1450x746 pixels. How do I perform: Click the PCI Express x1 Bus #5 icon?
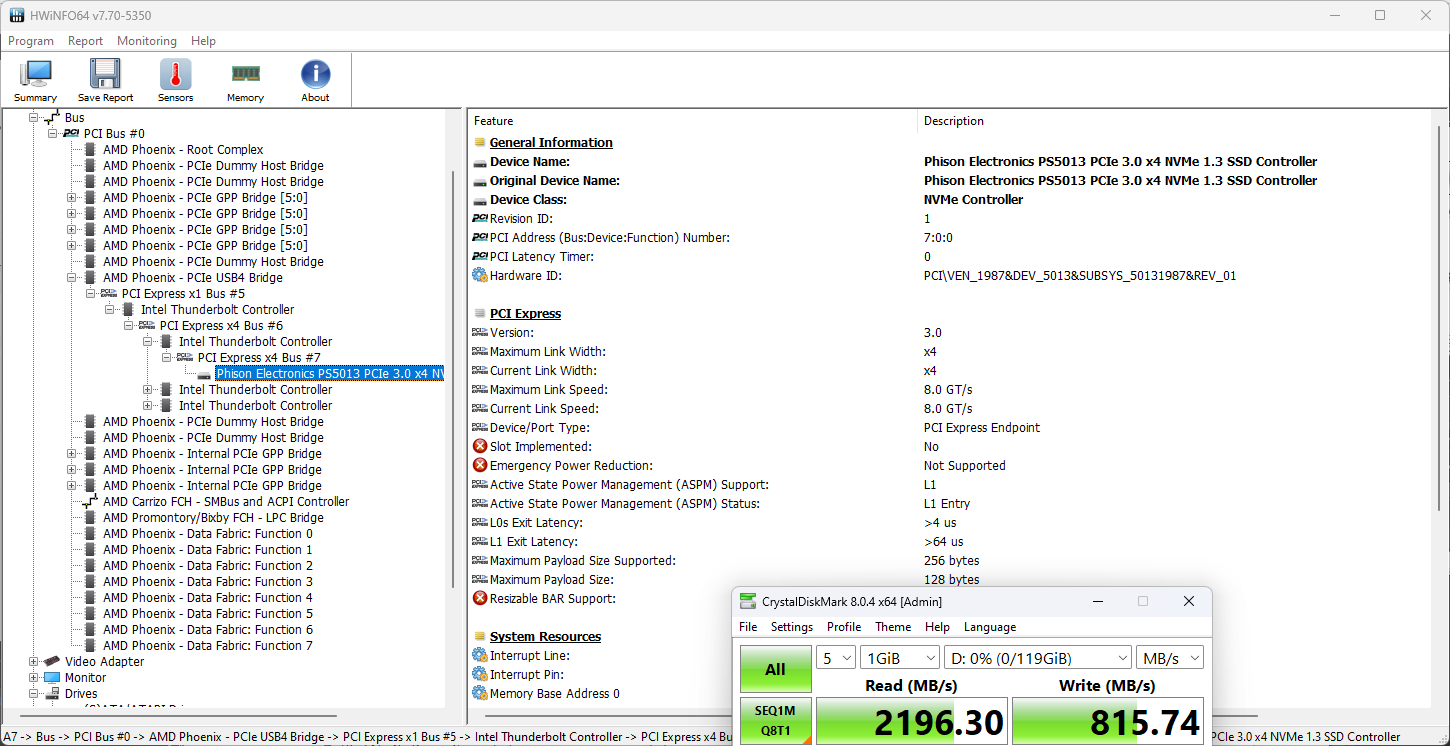(x=109, y=294)
